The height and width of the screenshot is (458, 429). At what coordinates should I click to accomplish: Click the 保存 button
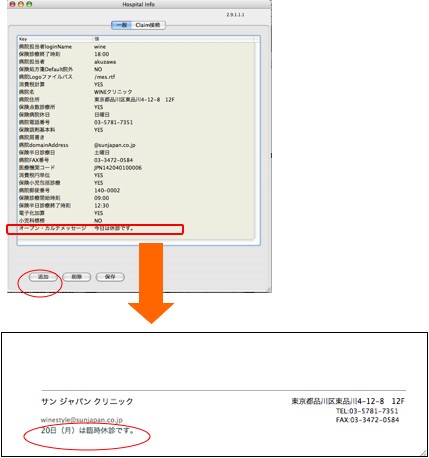click(110, 277)
